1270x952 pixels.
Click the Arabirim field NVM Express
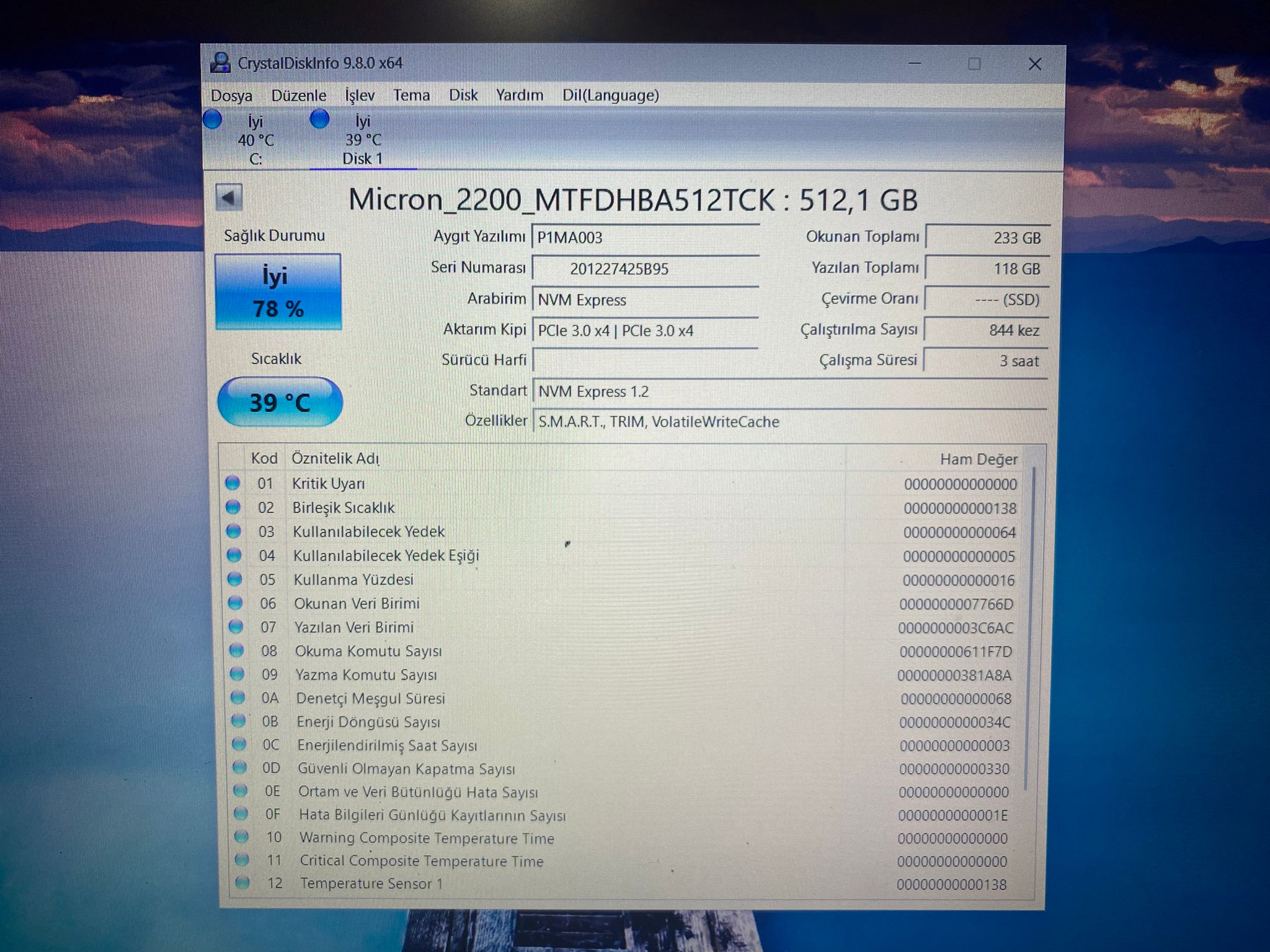[646, 299]
